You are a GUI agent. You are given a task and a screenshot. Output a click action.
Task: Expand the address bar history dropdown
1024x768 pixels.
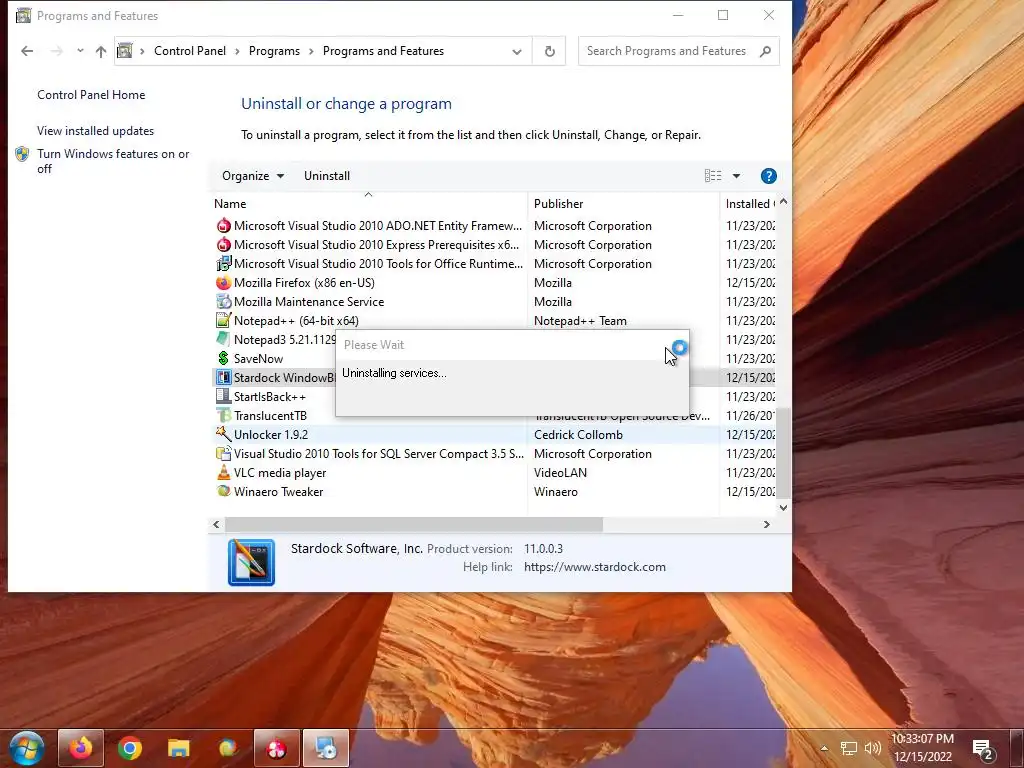(517, 51)
